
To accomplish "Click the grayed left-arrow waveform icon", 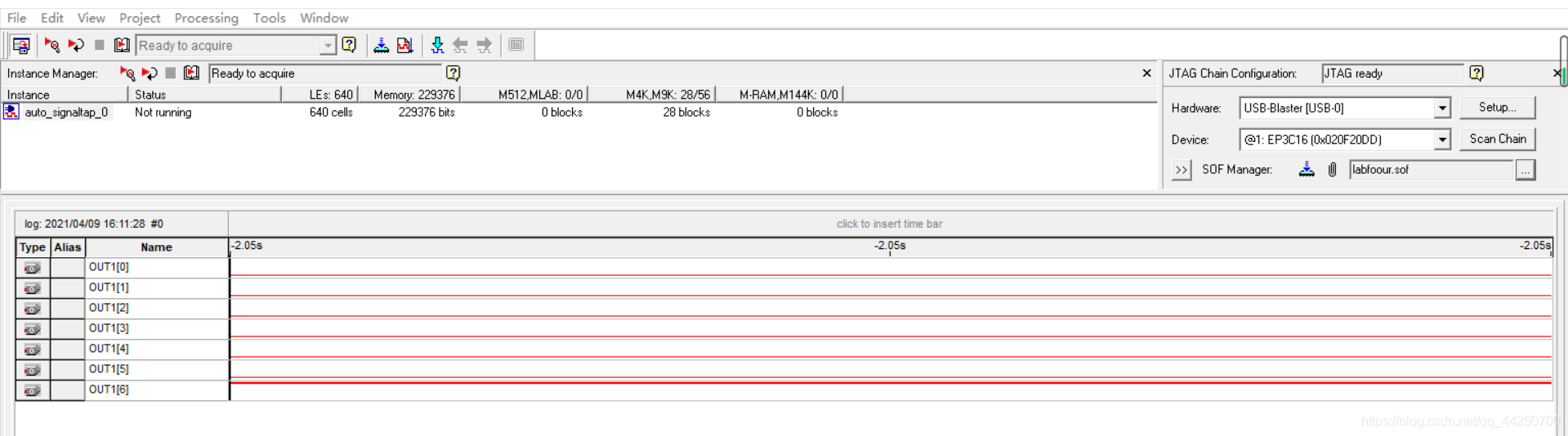I will pyautogui.click(x=461, y=45).
